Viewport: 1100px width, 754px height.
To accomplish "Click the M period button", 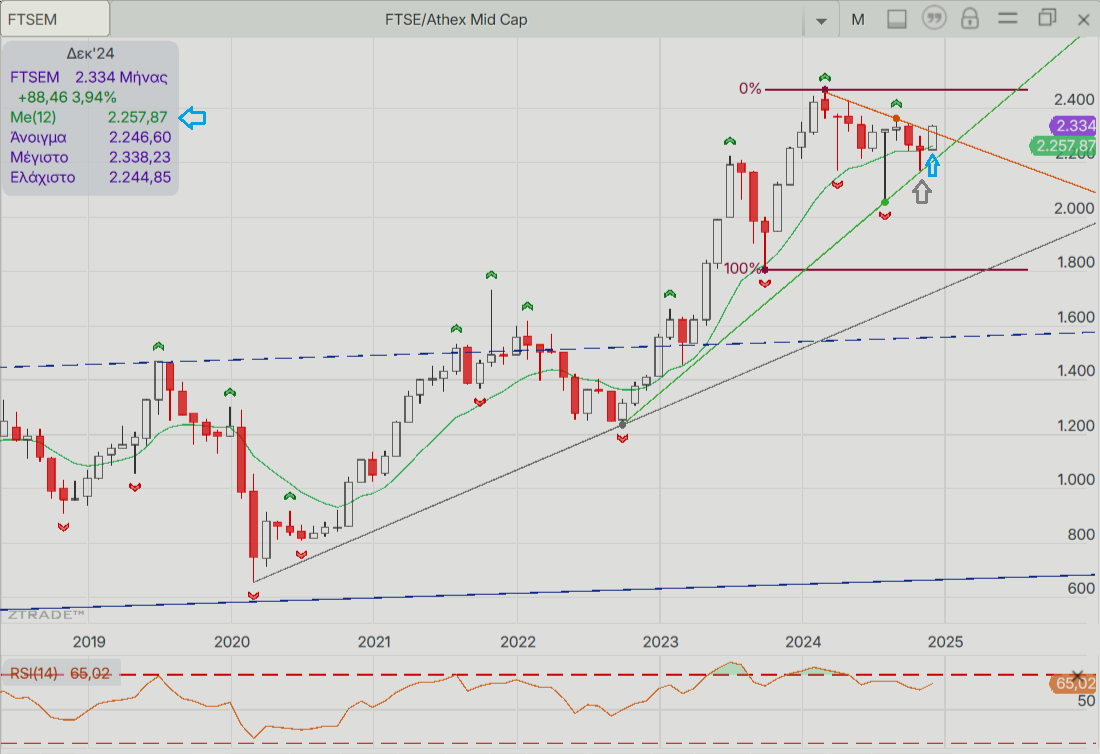I will [x=857, y=20].
